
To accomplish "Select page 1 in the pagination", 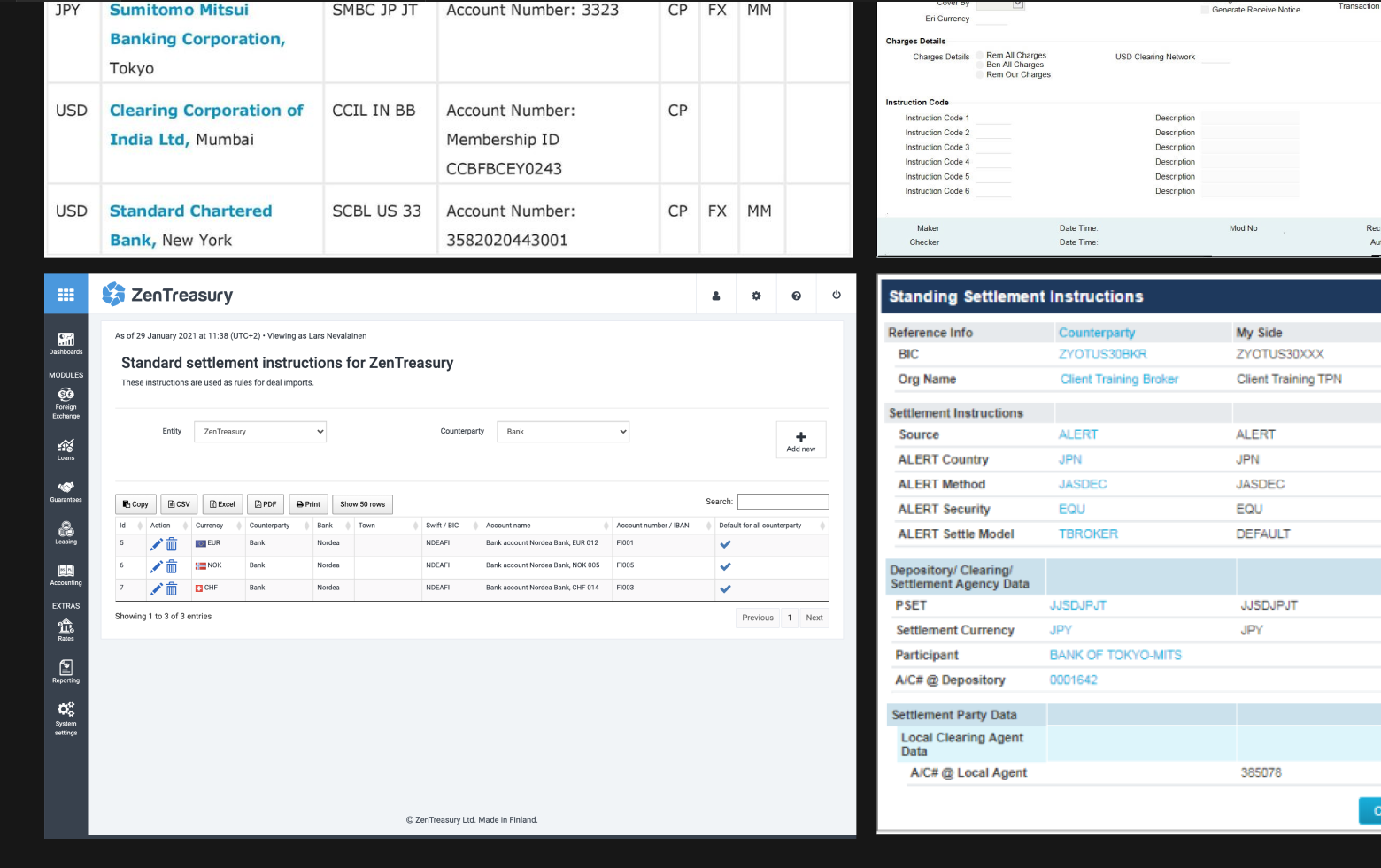I will 790,618.
